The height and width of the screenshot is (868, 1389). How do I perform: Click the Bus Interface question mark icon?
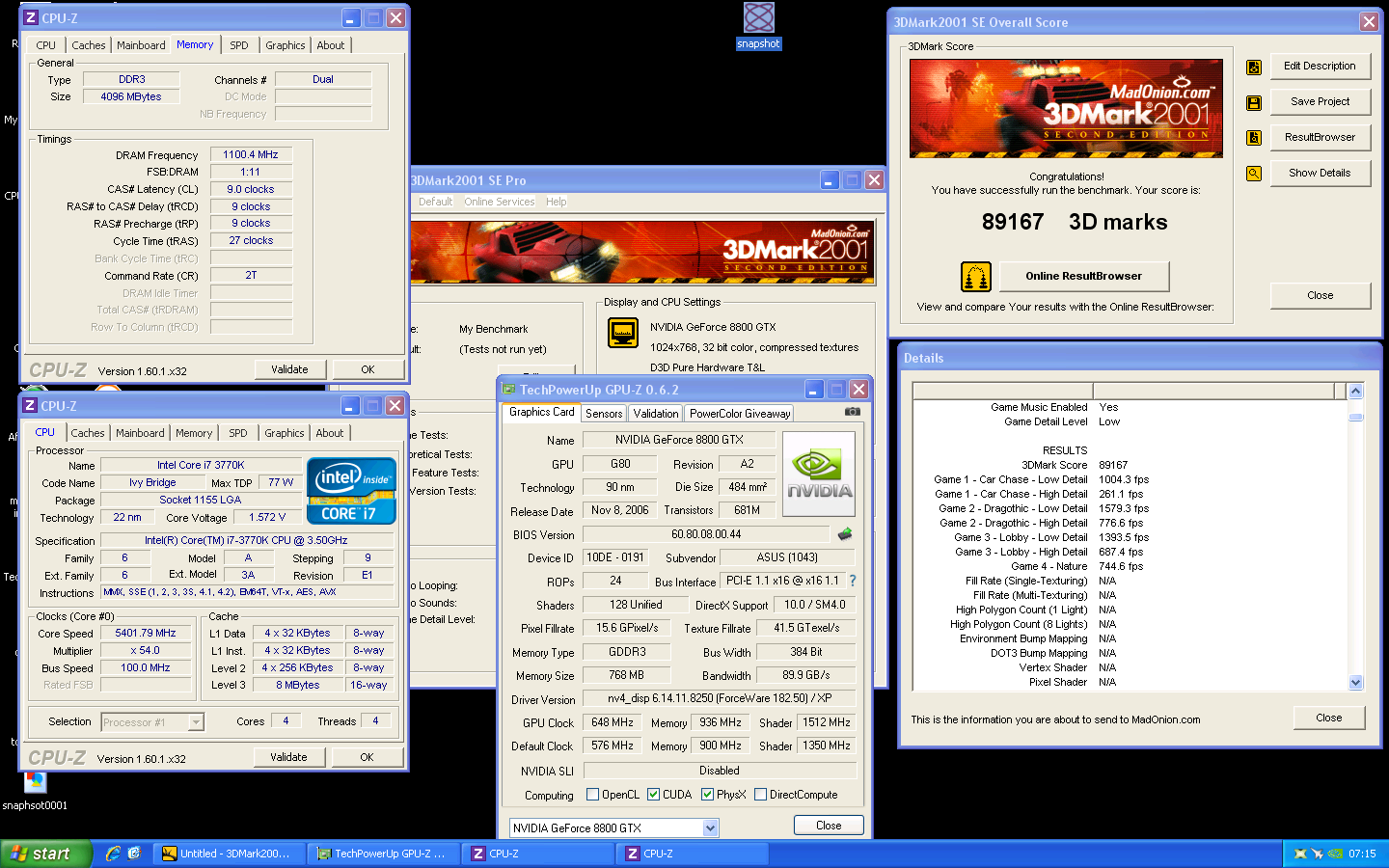tap(853, 581)
